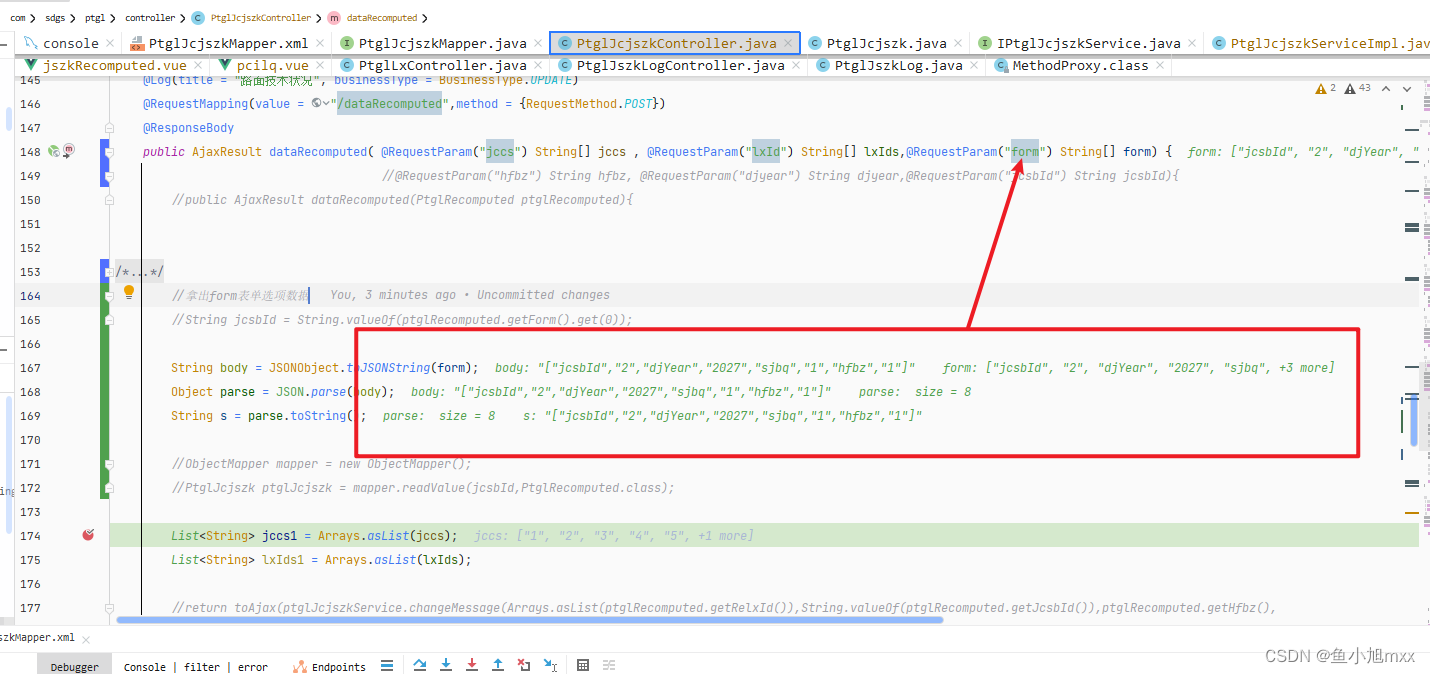This screenshot has height=674, width=1430.
Task: Click the red Force Step Into icon
Action: (x=472, y=665)
